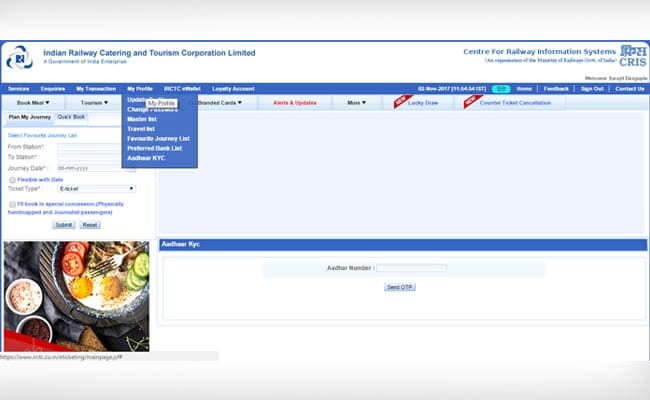Viewport: 650px width, 400px height.
Task: Open the My Transaction menu
Action: tap(96, 89)
